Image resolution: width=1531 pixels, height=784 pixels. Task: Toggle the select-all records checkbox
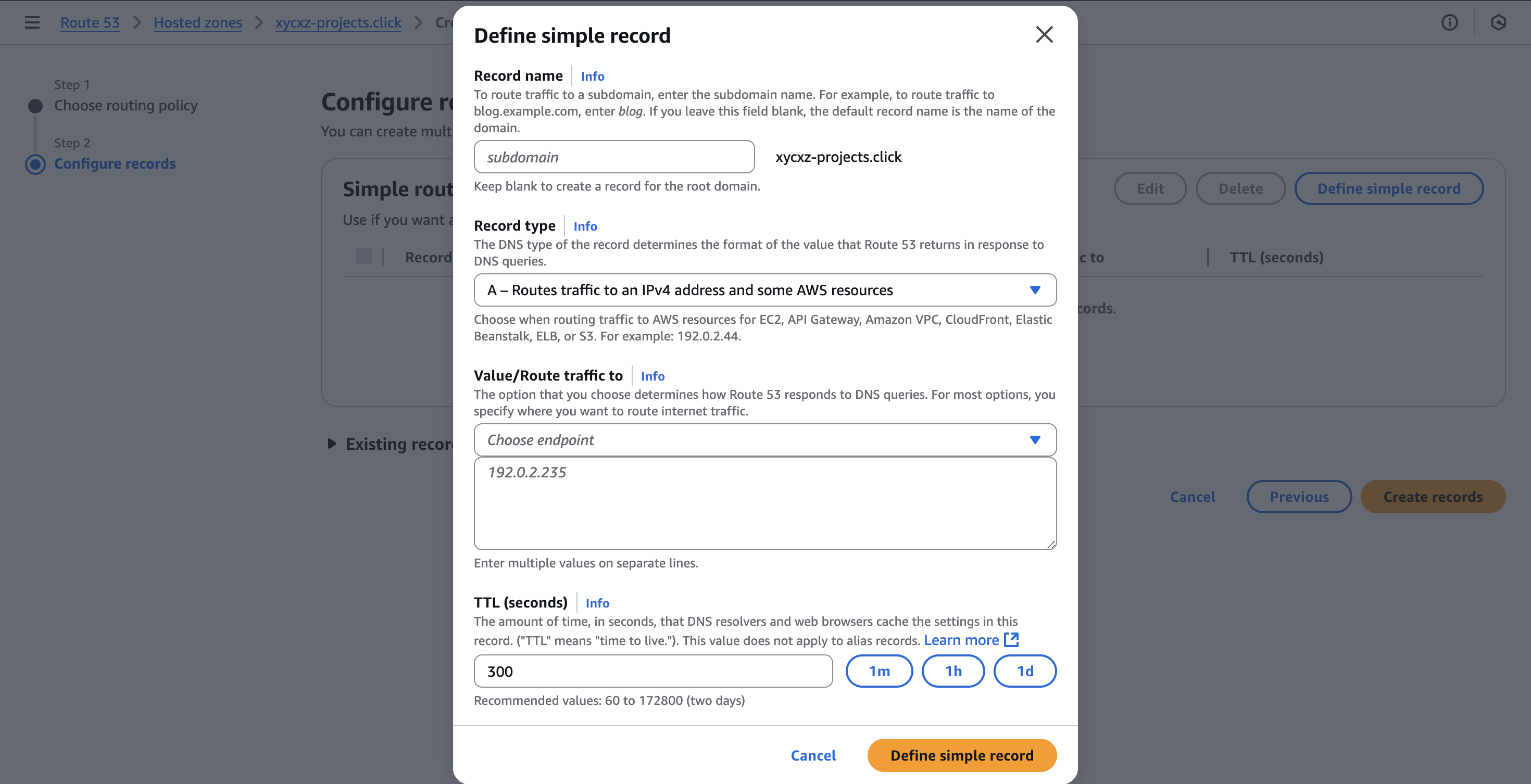tap(363, 257)
